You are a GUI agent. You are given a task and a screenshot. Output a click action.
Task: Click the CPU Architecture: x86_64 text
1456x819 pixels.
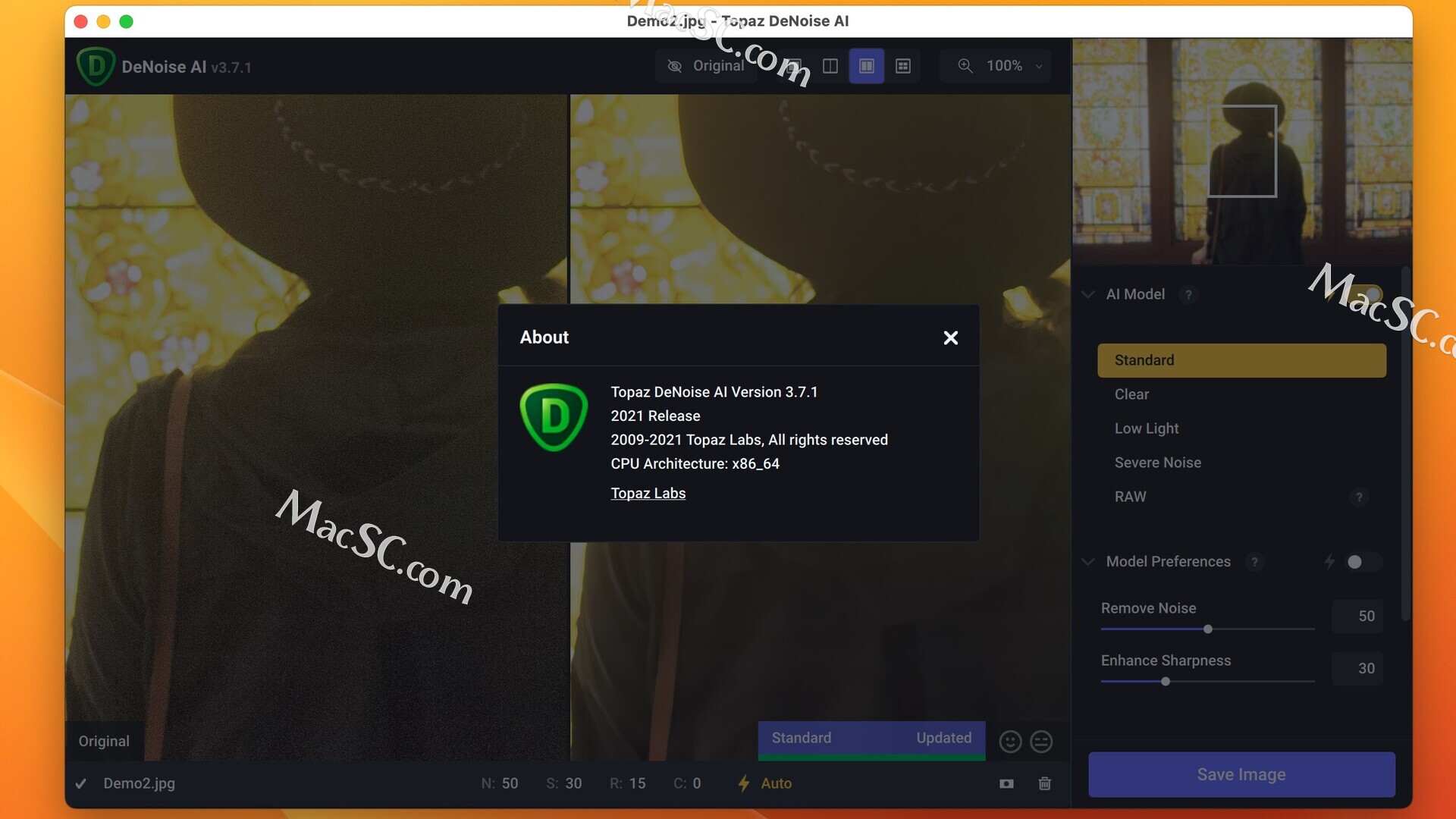[x=695, y=463]
